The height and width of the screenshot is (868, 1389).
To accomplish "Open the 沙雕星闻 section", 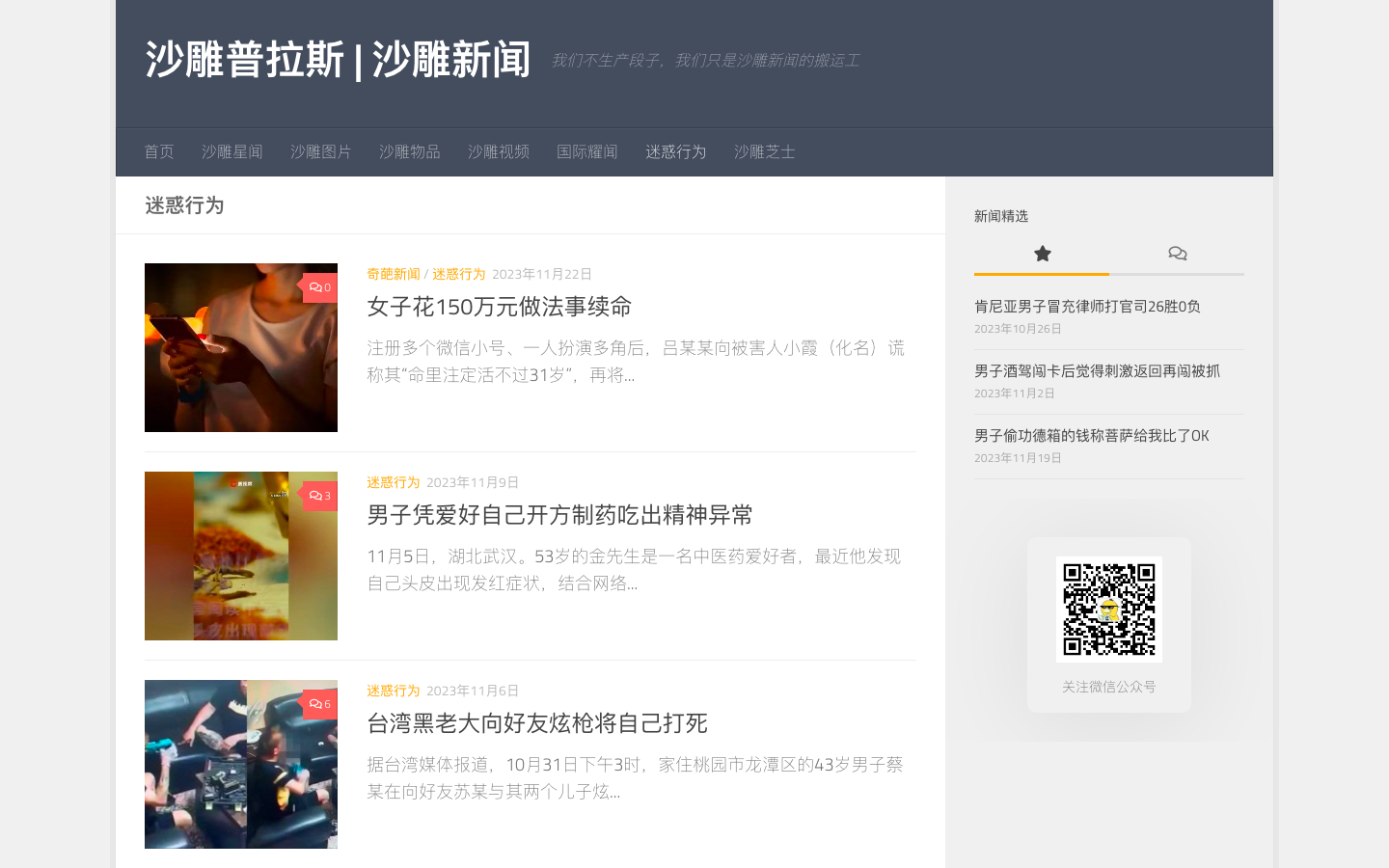I will tap(231, 151).
